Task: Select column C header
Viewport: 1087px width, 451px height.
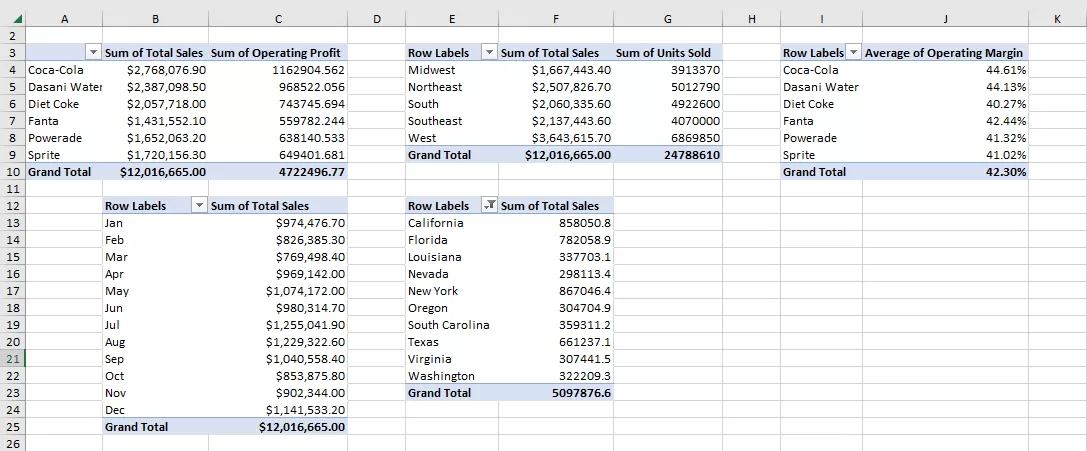Action: click(277, 19)
